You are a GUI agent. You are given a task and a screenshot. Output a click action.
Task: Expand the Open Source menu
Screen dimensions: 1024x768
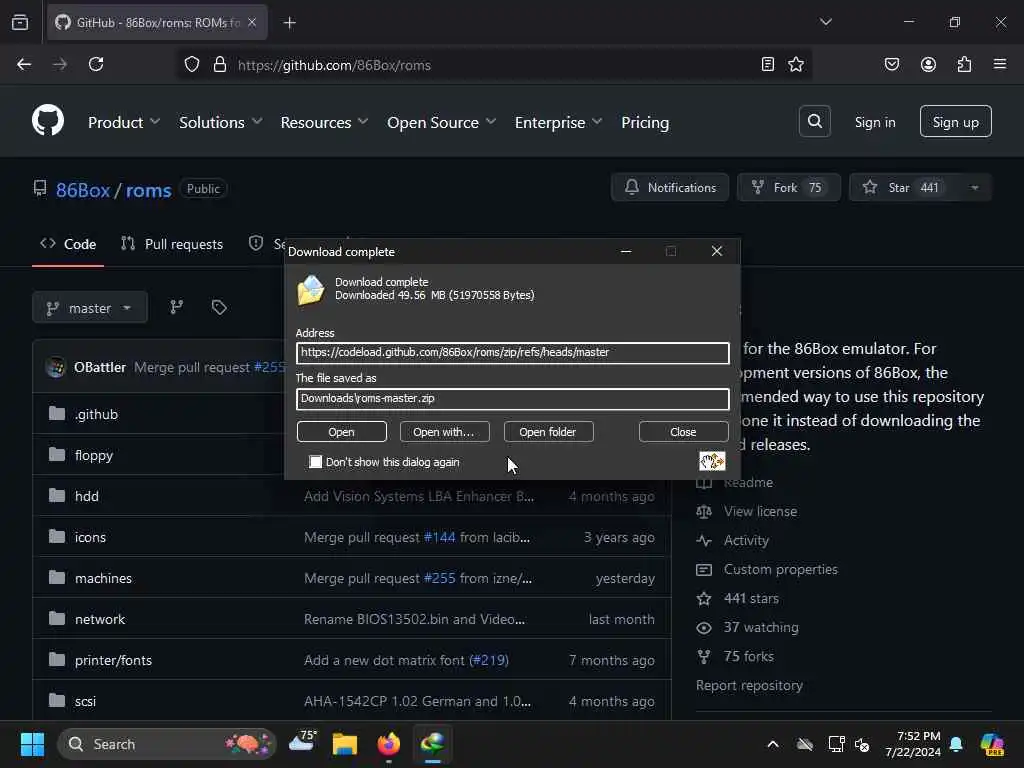click(x=441, y=122)
